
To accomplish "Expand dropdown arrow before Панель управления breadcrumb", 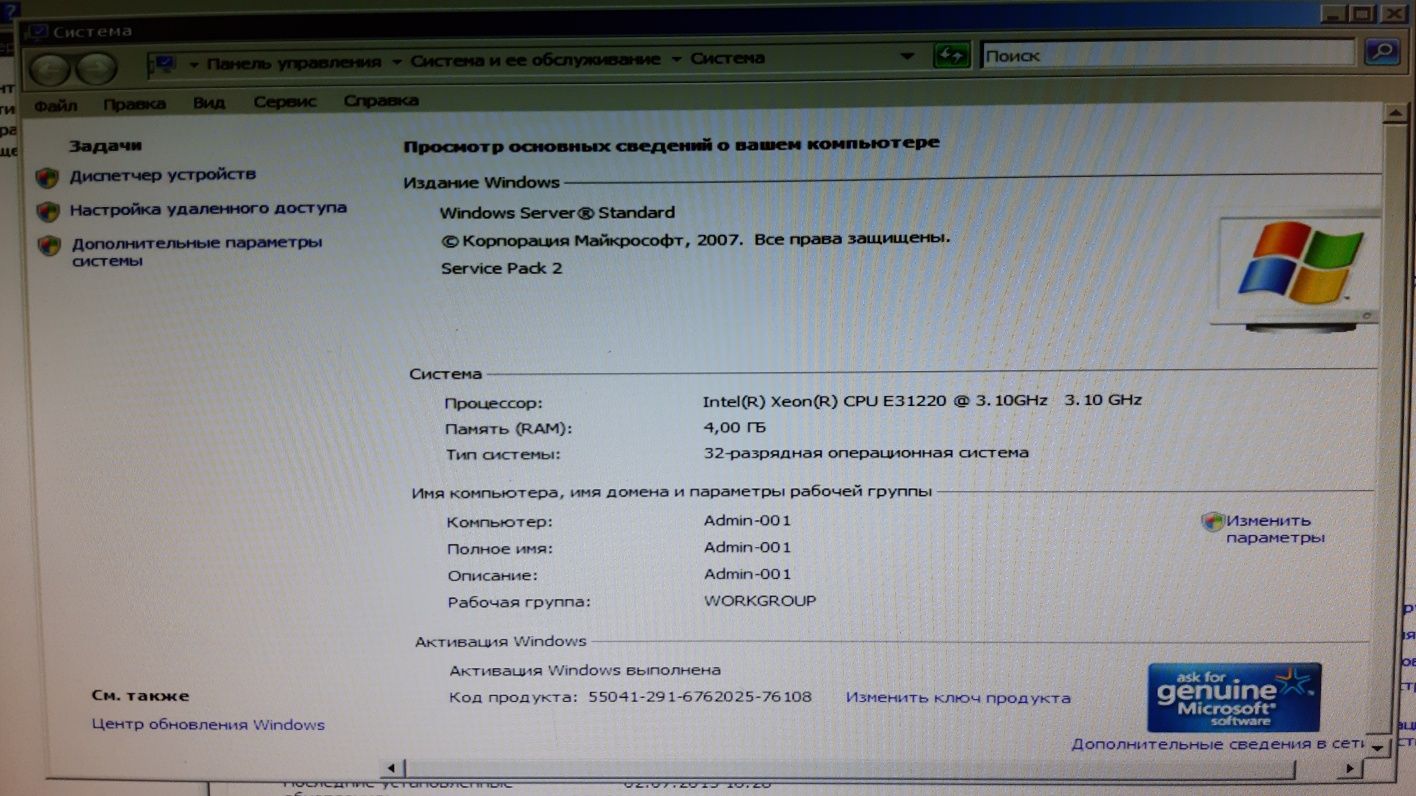I will pos(194,64).
